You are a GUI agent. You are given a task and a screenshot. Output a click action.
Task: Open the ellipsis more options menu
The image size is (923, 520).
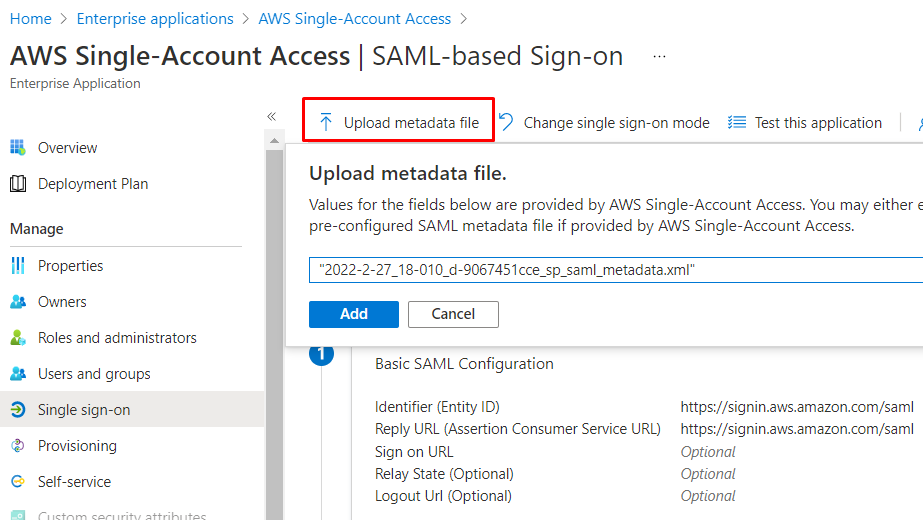pos(659,57)
